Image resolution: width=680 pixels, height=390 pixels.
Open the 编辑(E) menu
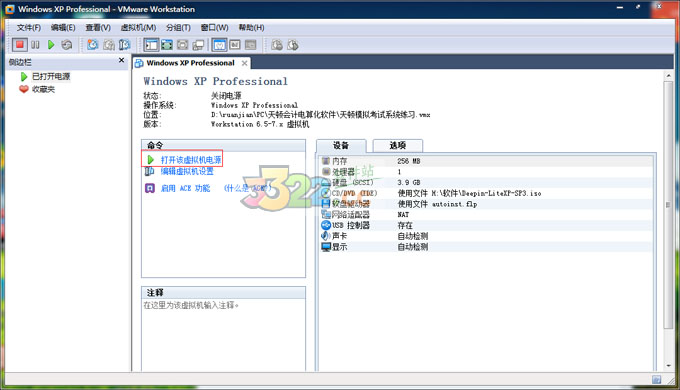coord(63,28)
